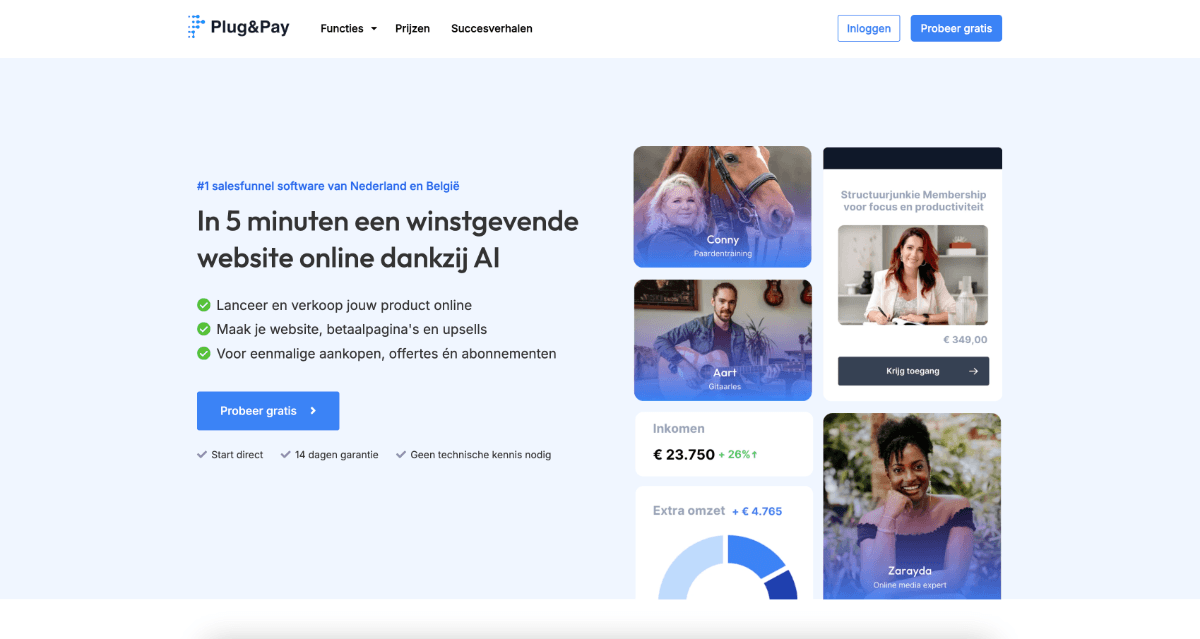Image resolution: width=1200 pixels, height=639 pixels.
Task: Click the Krijg toegang button
Action: click(x=913, y=371)
